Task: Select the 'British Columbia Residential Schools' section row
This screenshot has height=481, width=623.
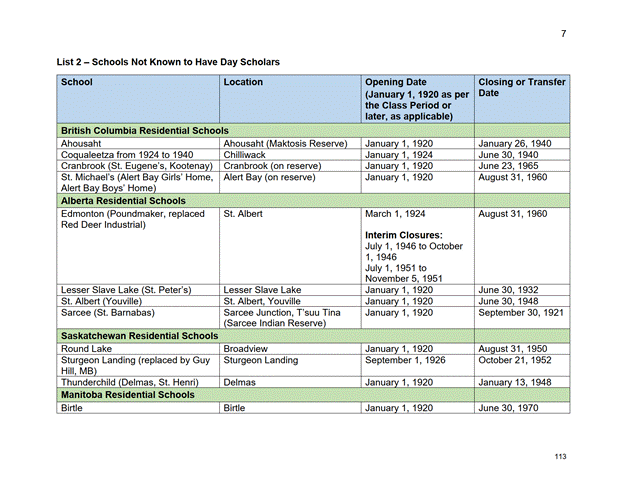Action: coord(145,131)
